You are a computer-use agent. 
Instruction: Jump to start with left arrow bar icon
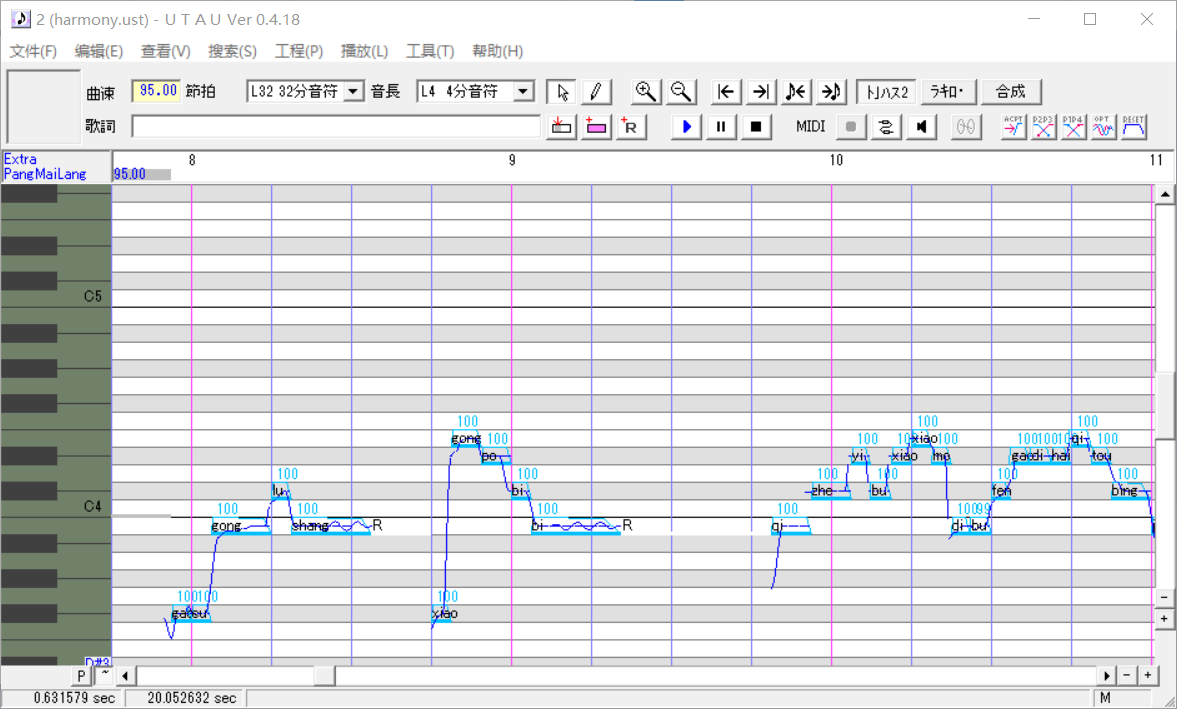click(726, 92)
